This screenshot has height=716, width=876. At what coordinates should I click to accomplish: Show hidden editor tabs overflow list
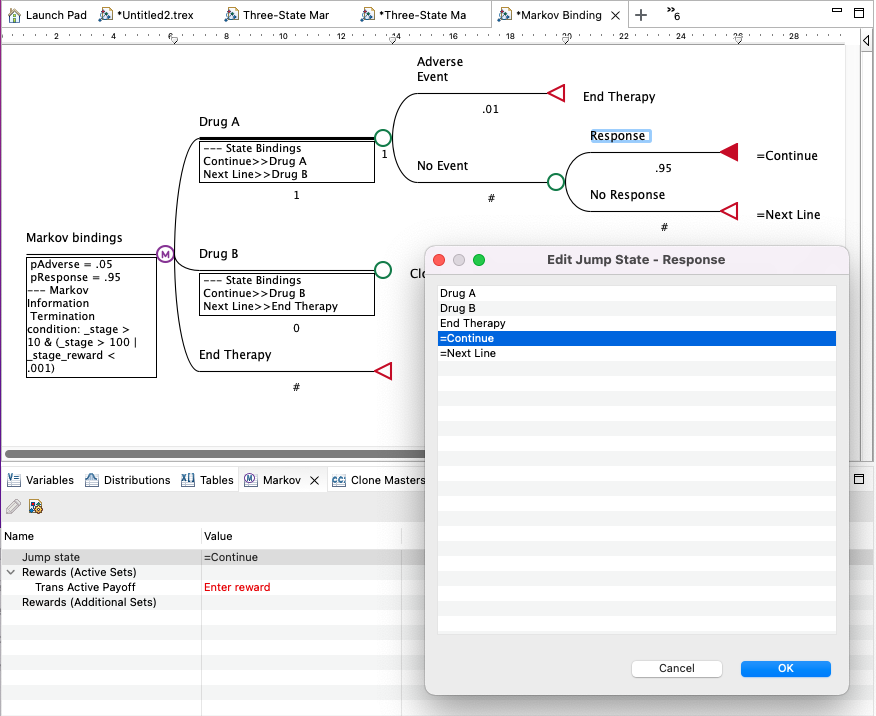click(674, 15)
